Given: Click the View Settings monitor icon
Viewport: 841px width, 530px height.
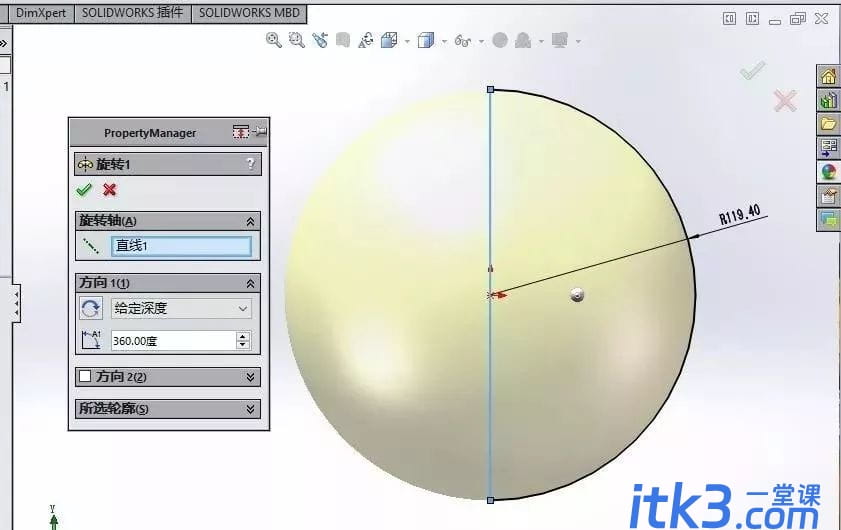Looking at the screenshot, I should (x=559, y=40).
